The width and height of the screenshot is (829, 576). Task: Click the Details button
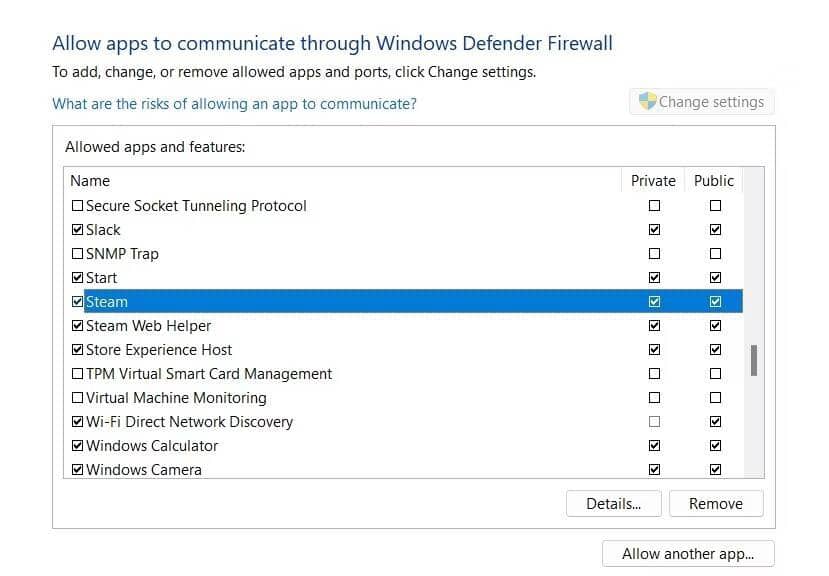click(613, 504)
